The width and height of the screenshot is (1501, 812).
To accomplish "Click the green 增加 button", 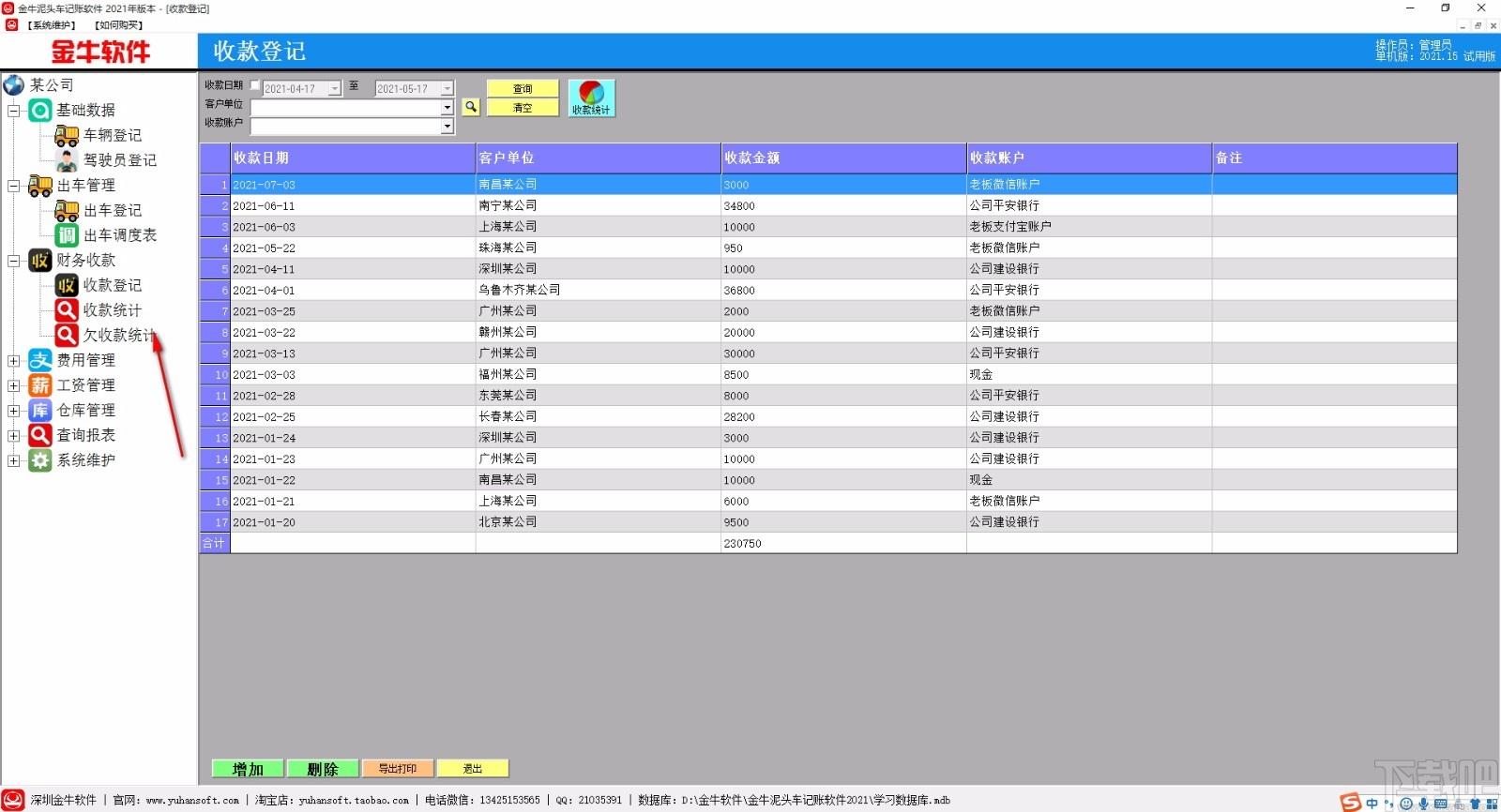I will [248, 769].
